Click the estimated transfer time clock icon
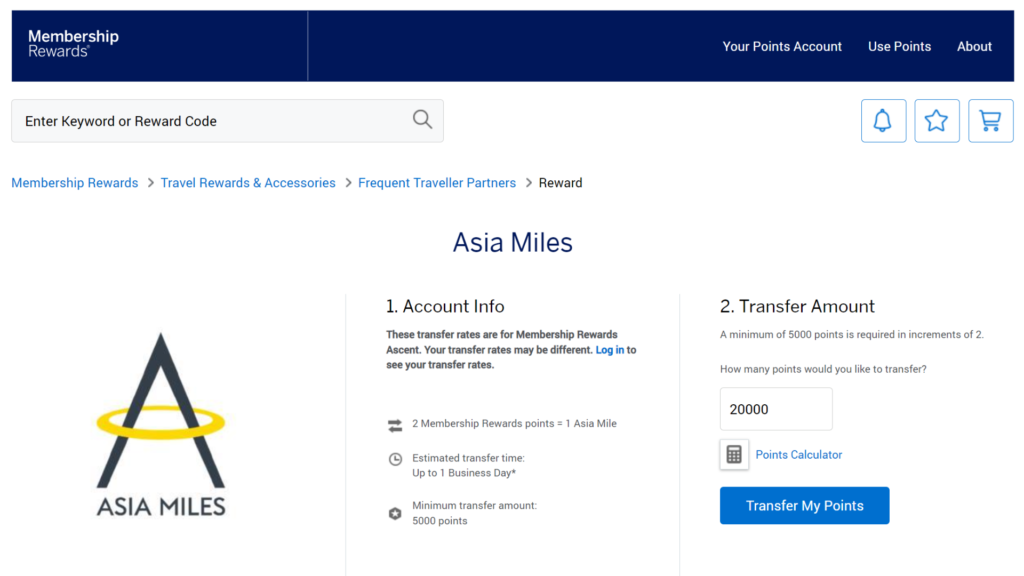This screenshot has height=576, width=1024. [x=395, y=459]
